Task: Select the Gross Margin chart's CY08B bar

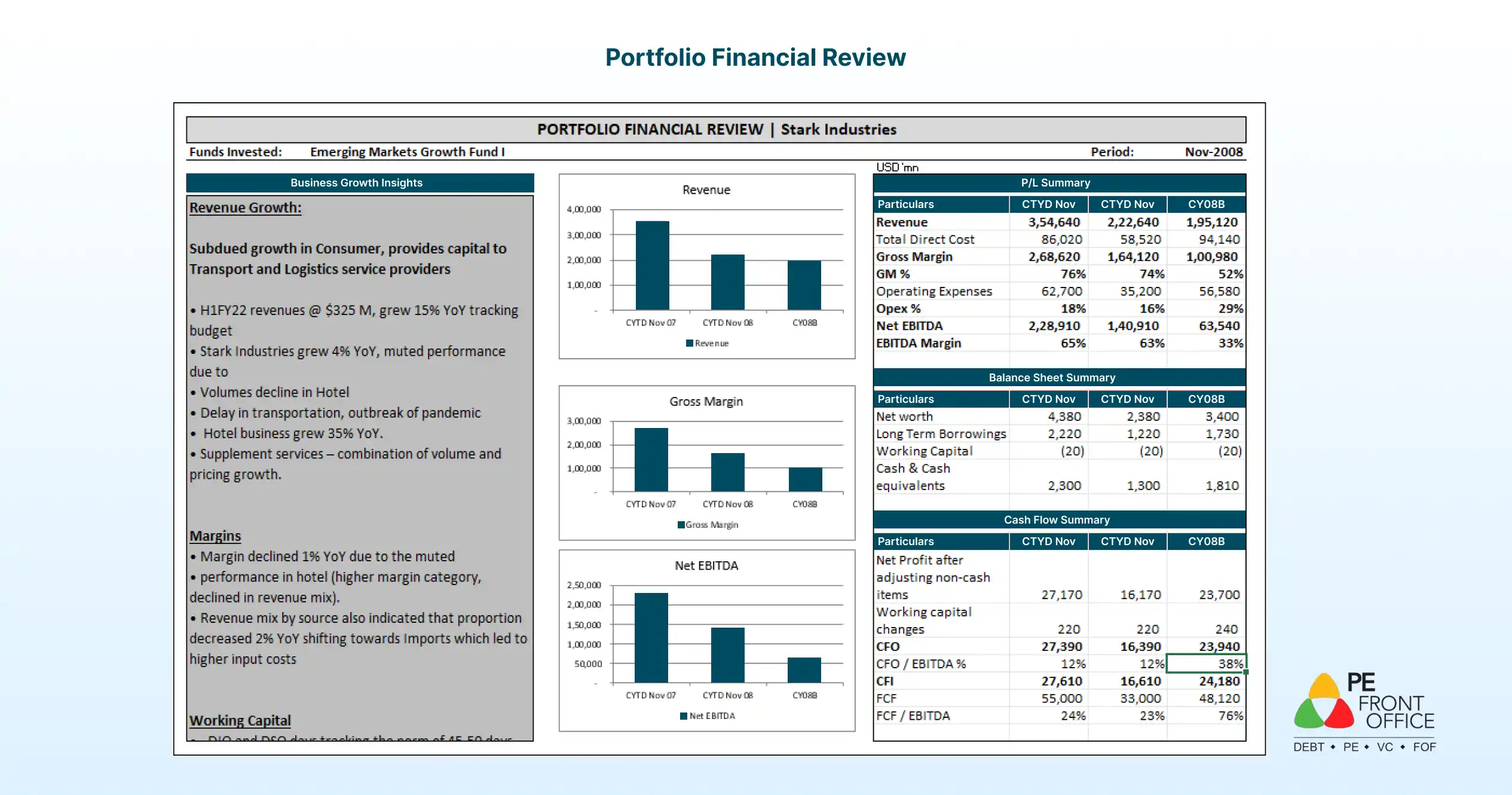Action: [805, 479]
